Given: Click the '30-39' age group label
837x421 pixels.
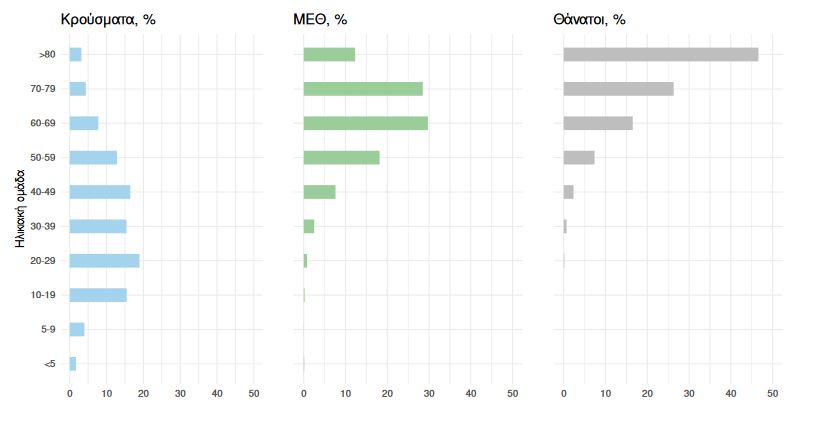Looking at the screenshot, I should coord(44,226).
